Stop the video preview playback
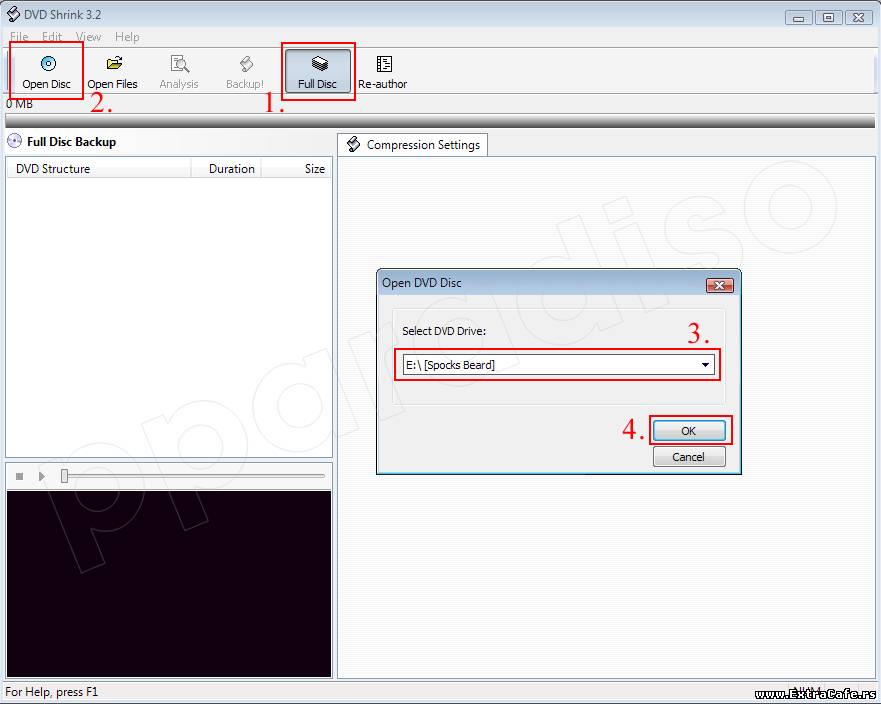 [x=20, y=476]
